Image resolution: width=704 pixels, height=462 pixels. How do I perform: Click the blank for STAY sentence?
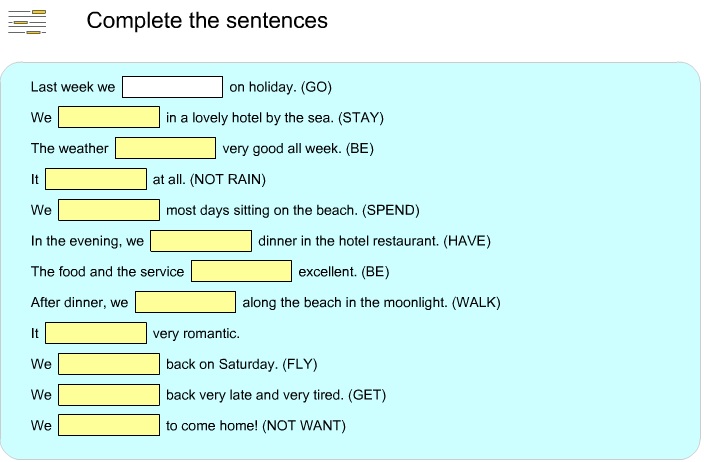[108, 118]
